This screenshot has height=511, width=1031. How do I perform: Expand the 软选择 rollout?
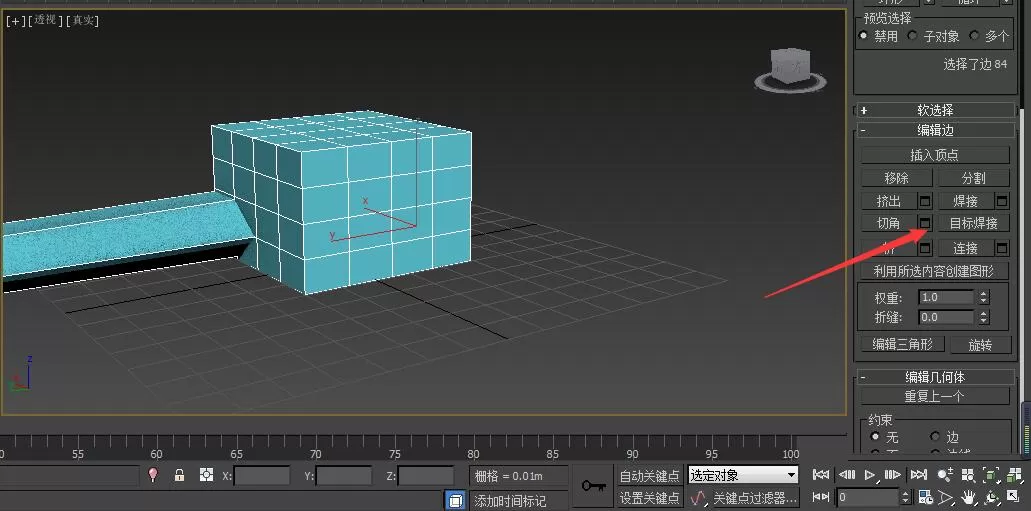(x=935, y=110)
